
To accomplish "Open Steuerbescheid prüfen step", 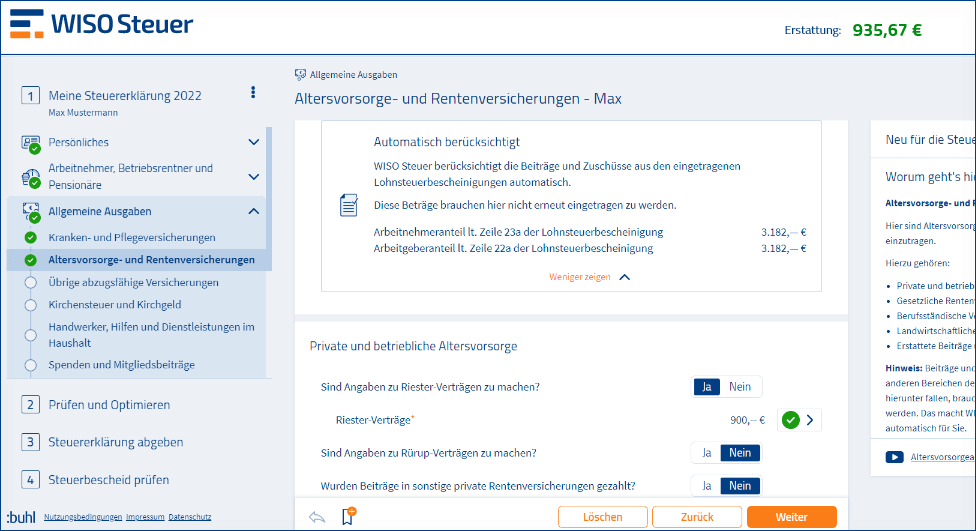I will [x=109, y=479].
